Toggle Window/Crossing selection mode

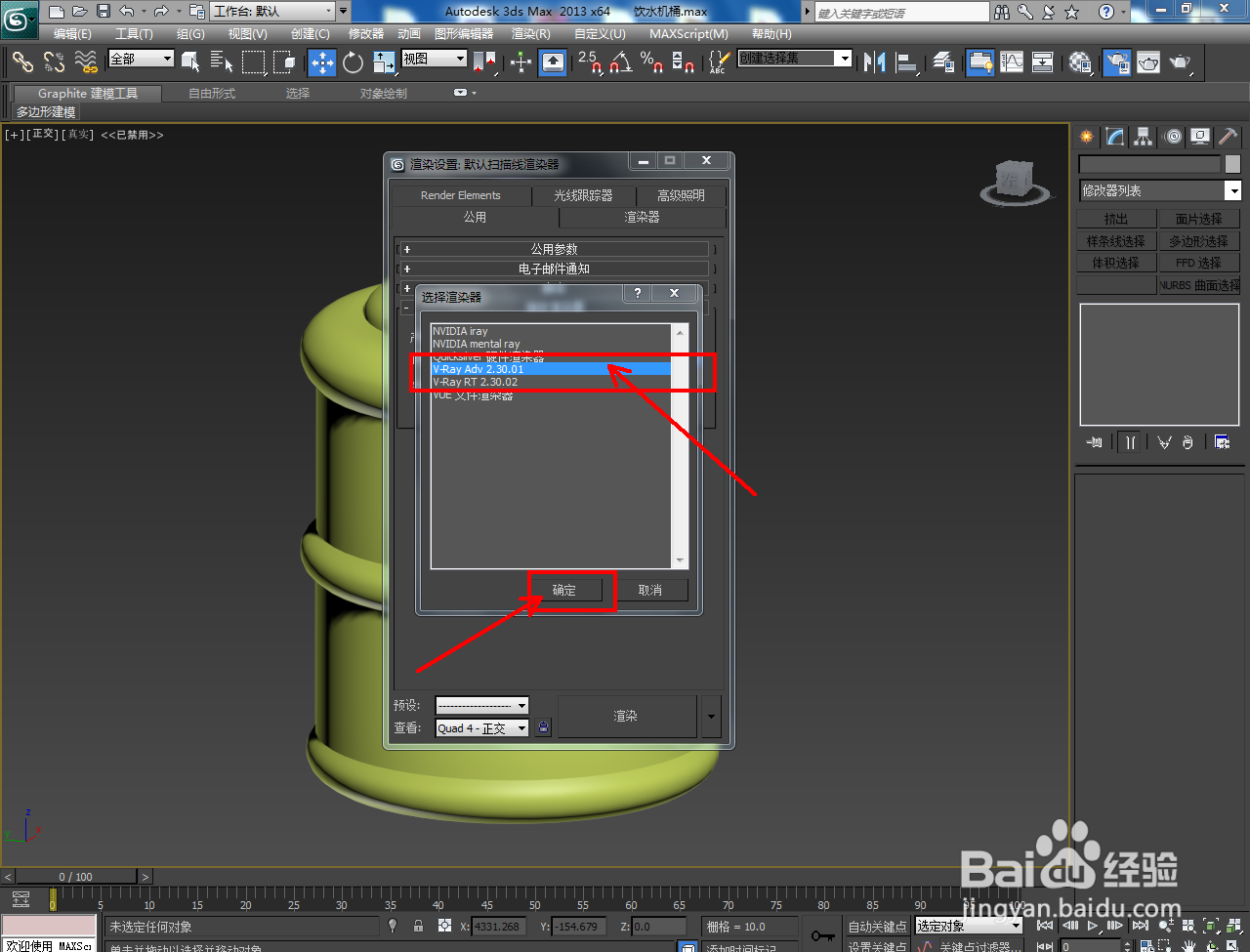[285, 62]
